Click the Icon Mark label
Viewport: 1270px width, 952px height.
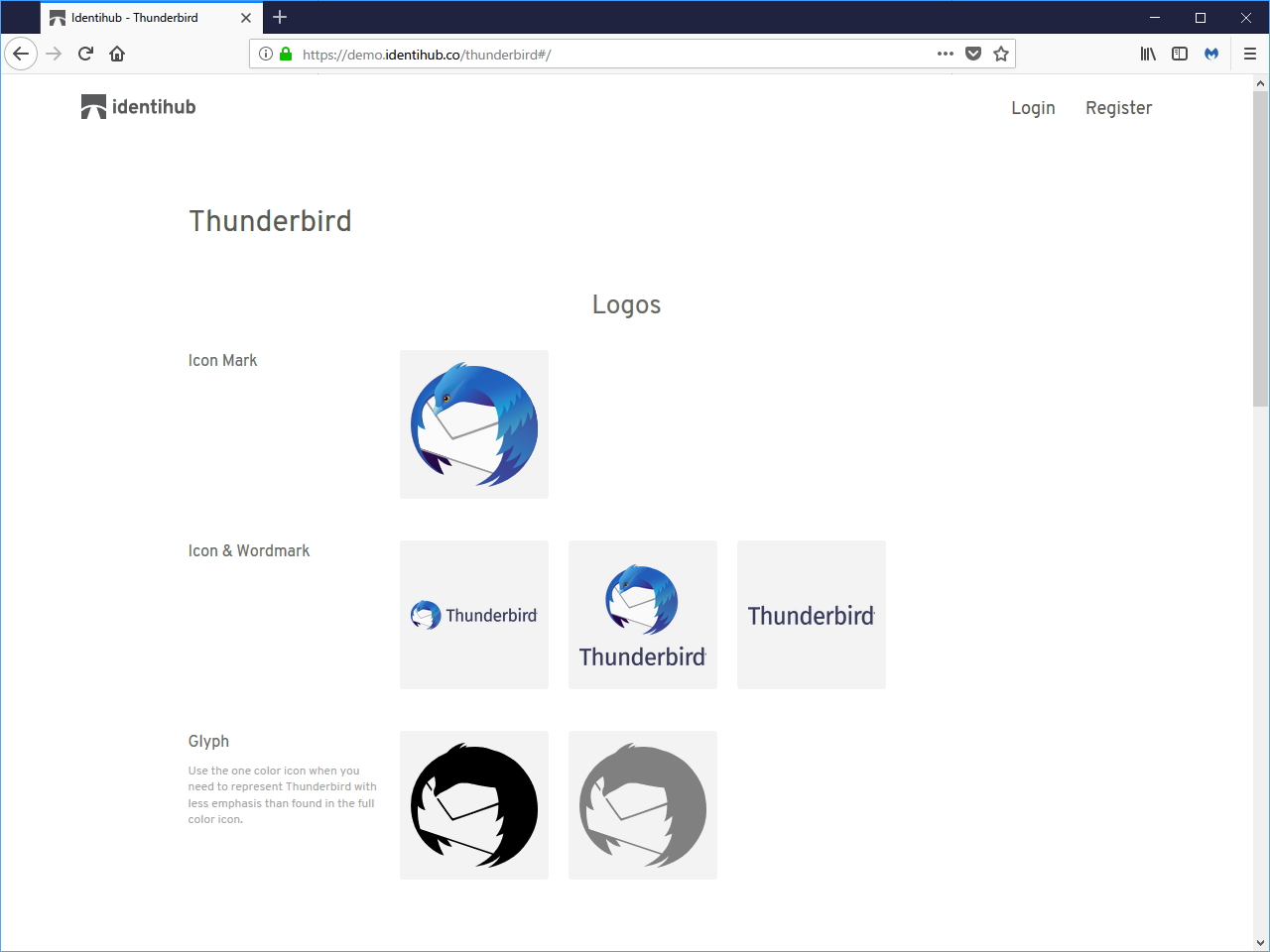pos(222,361)
